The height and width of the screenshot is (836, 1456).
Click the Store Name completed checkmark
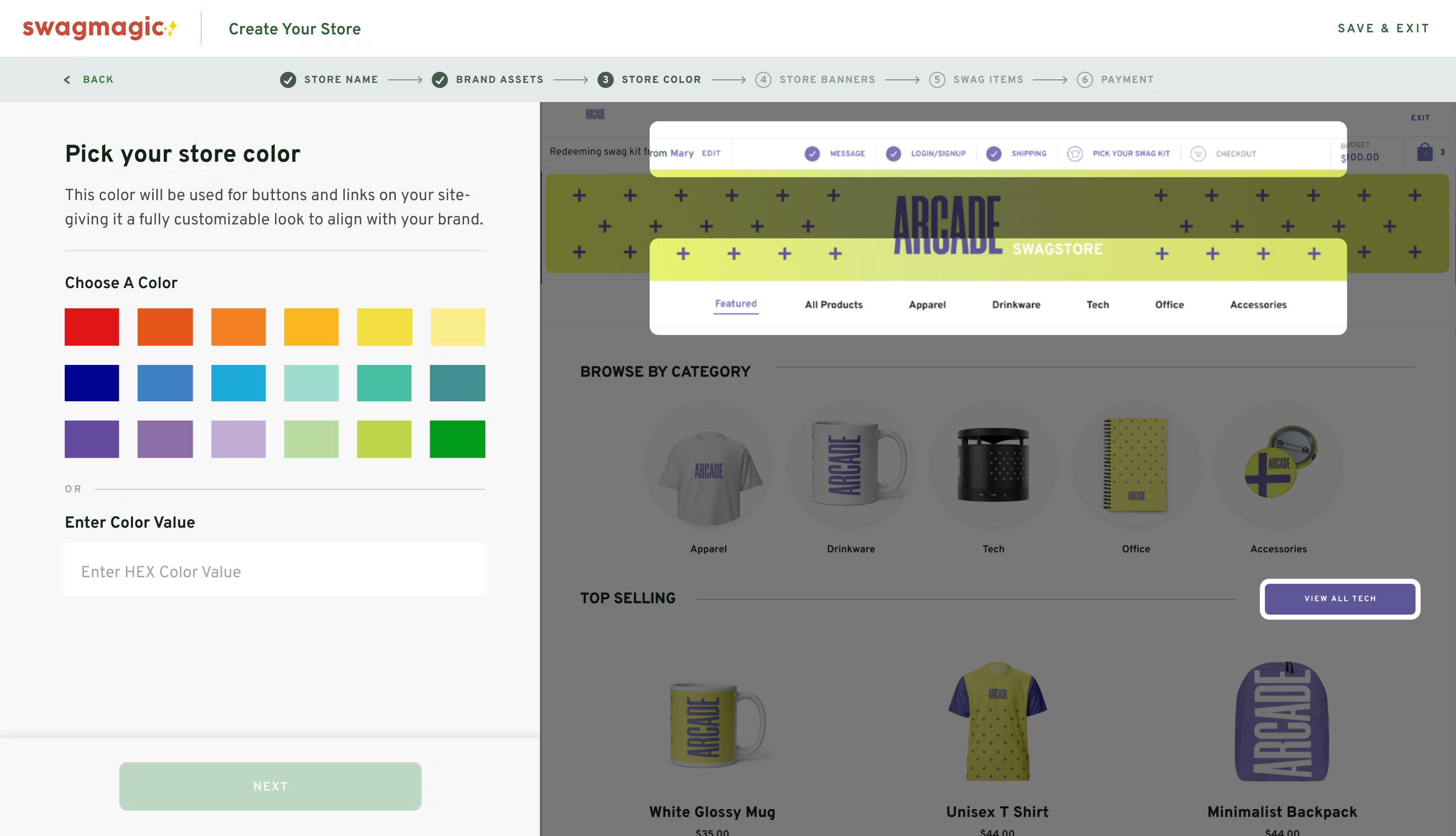(288, 80)
